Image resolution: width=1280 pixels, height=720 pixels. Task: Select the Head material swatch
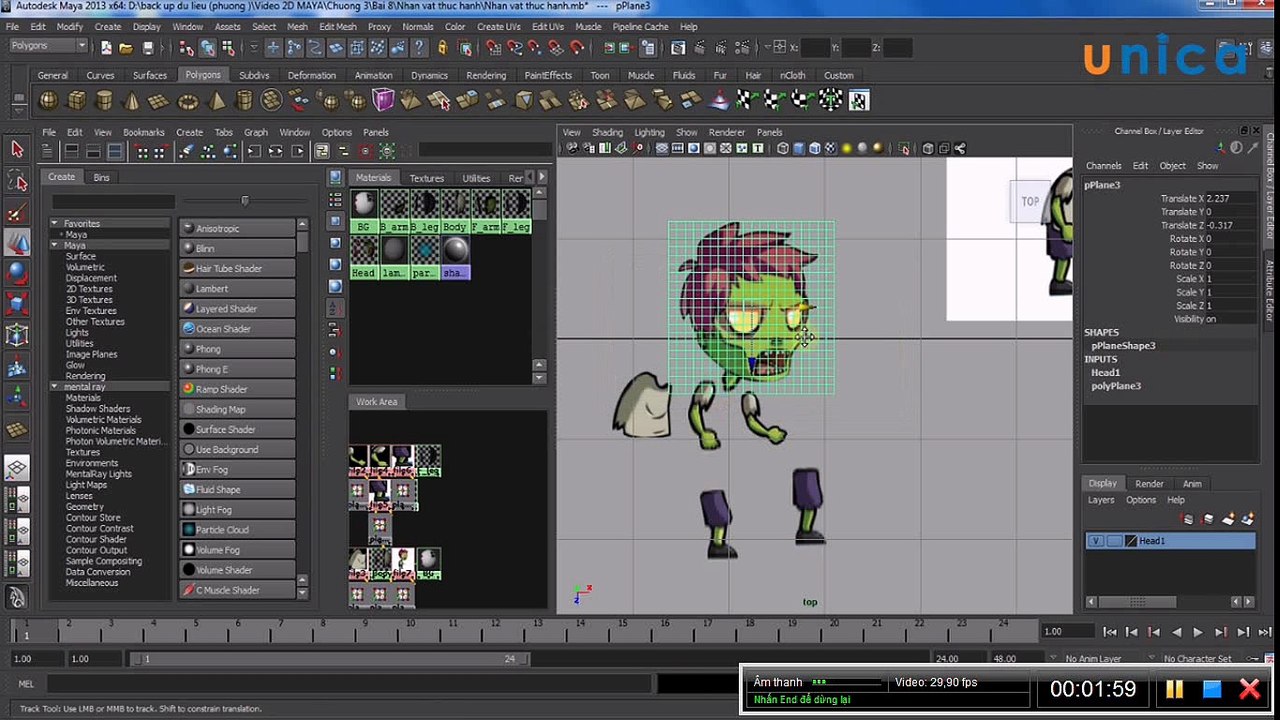[364, 250]
